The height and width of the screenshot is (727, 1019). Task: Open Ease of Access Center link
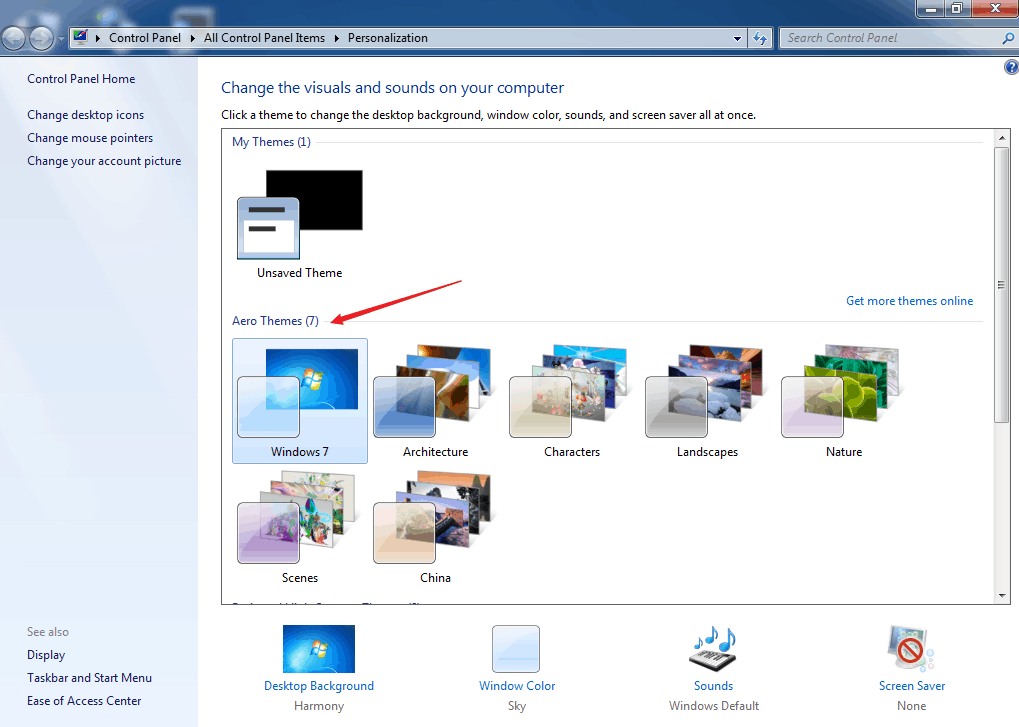click(84, 700)
